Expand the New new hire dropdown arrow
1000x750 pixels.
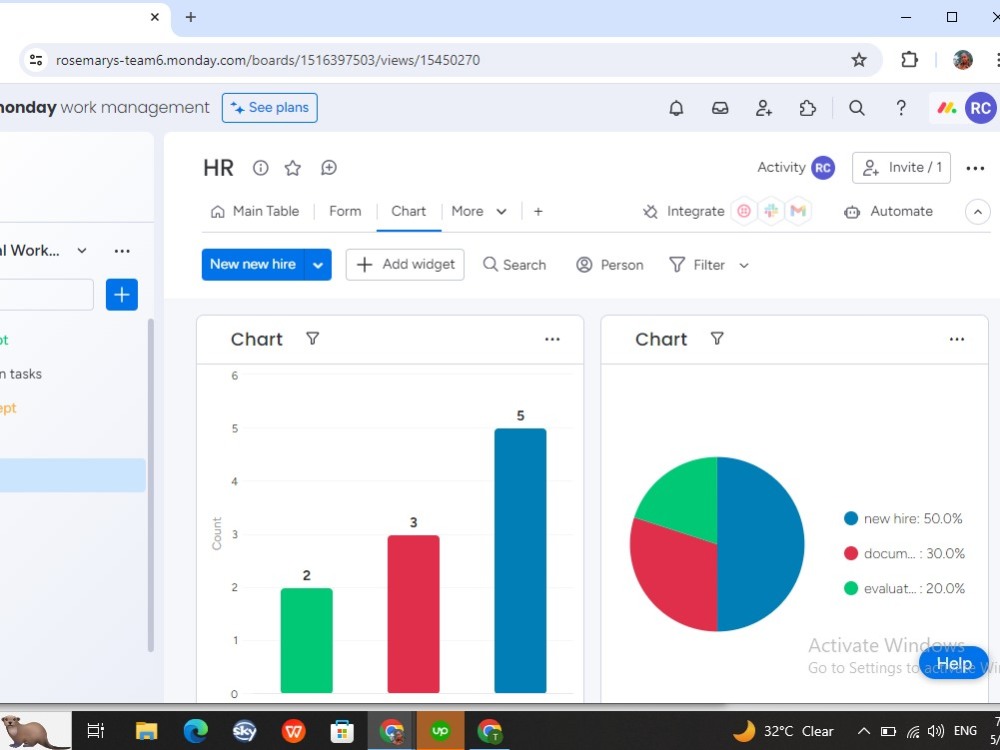pyautogui.click(x=318, y=265)
